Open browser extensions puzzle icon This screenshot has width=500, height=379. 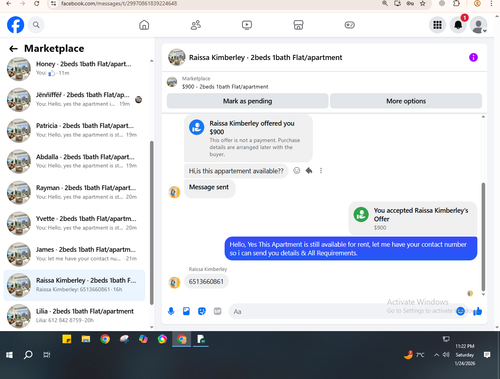(x=456, y=4)
